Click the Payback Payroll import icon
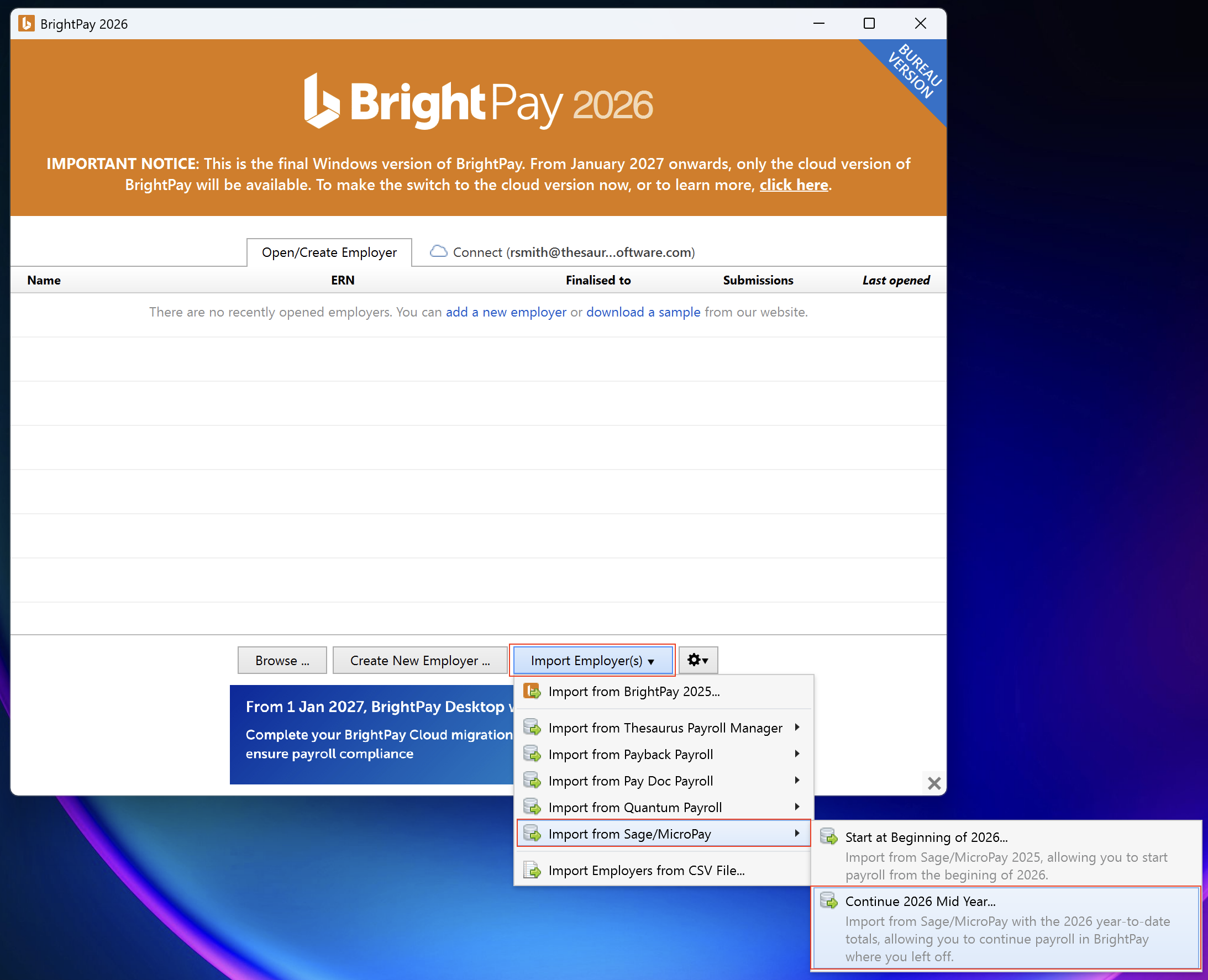Image resolution: width=1208 pixels, height=980 pixels. click(532, 754)
